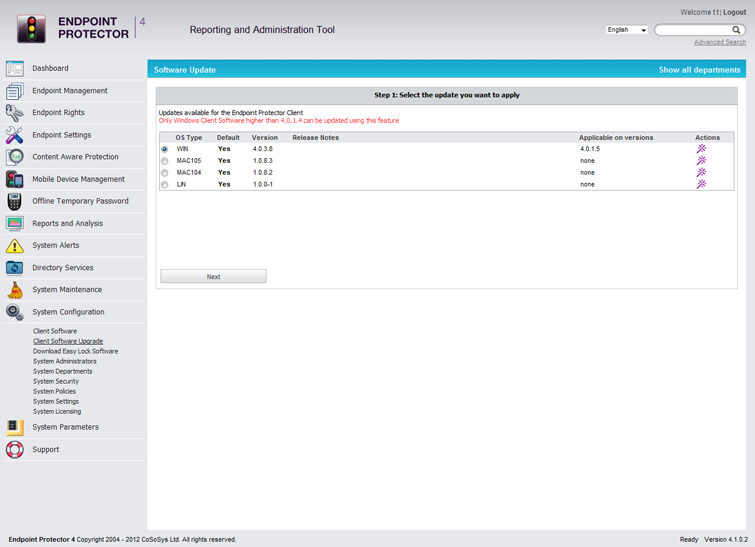This screenshot has width=755, height=547.
Task: Click the Directory Services folder icon
Action: coord(14,268)
